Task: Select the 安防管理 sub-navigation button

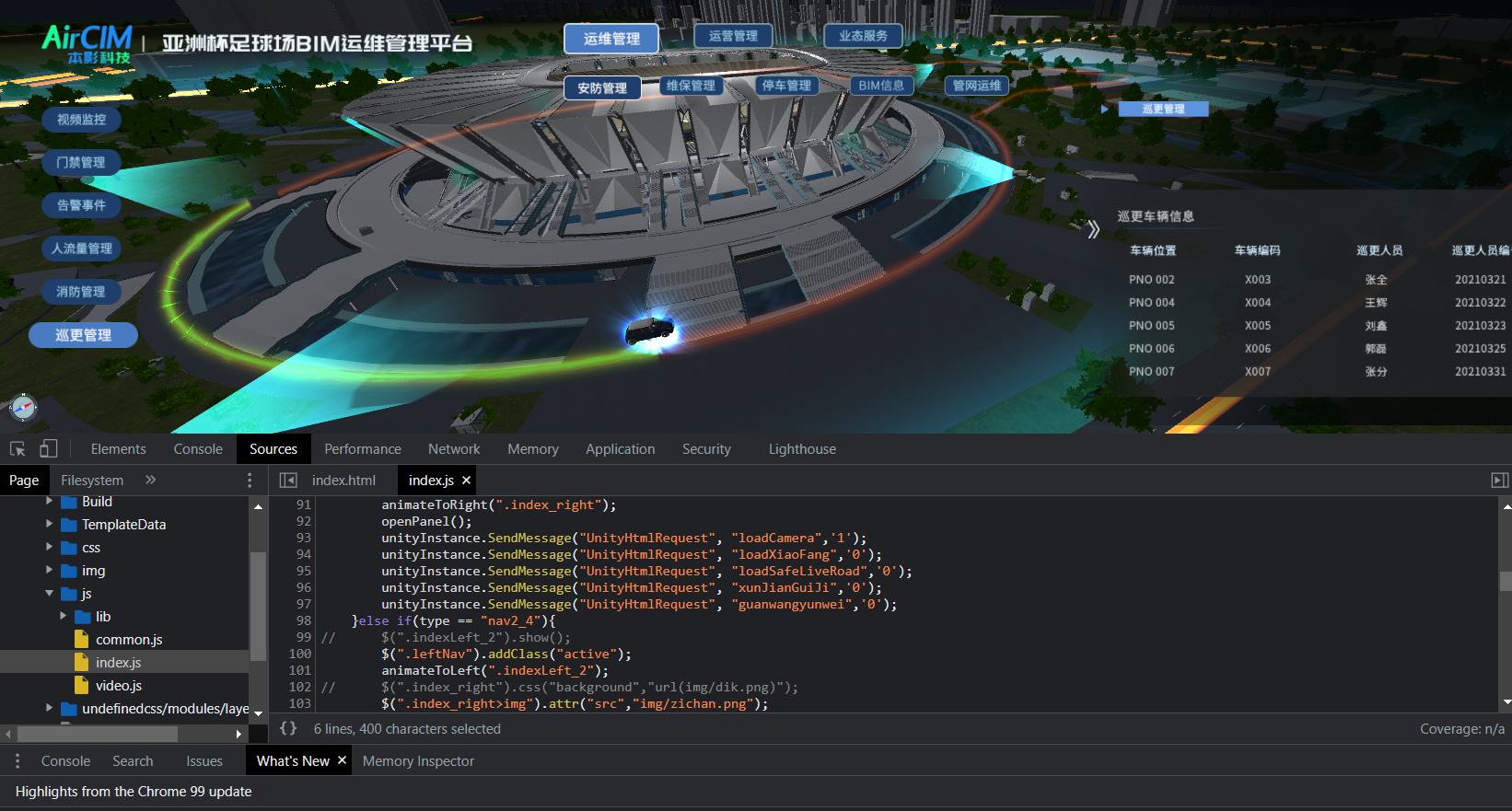Action: (x=602, y=87)
